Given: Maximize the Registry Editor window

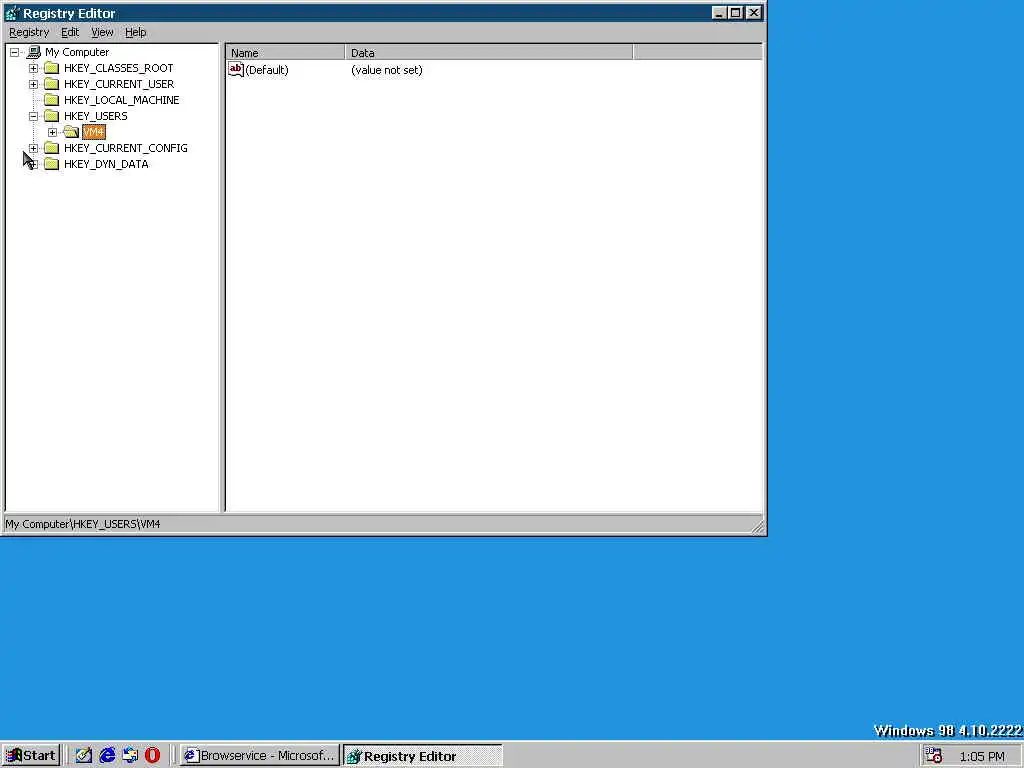Looking at the screenshot, I should click(x=735, y=12).
